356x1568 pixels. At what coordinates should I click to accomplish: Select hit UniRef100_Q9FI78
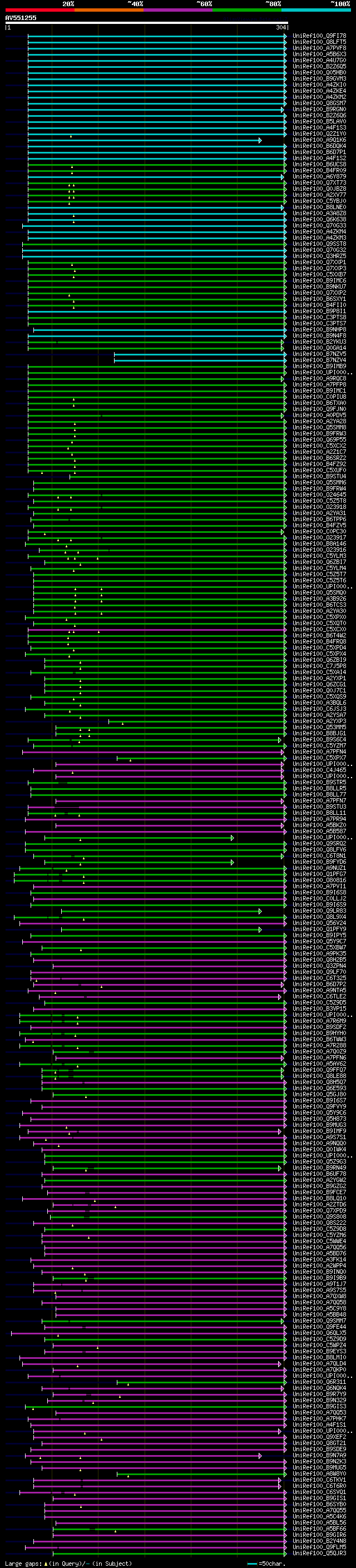(x=319, y=36)
